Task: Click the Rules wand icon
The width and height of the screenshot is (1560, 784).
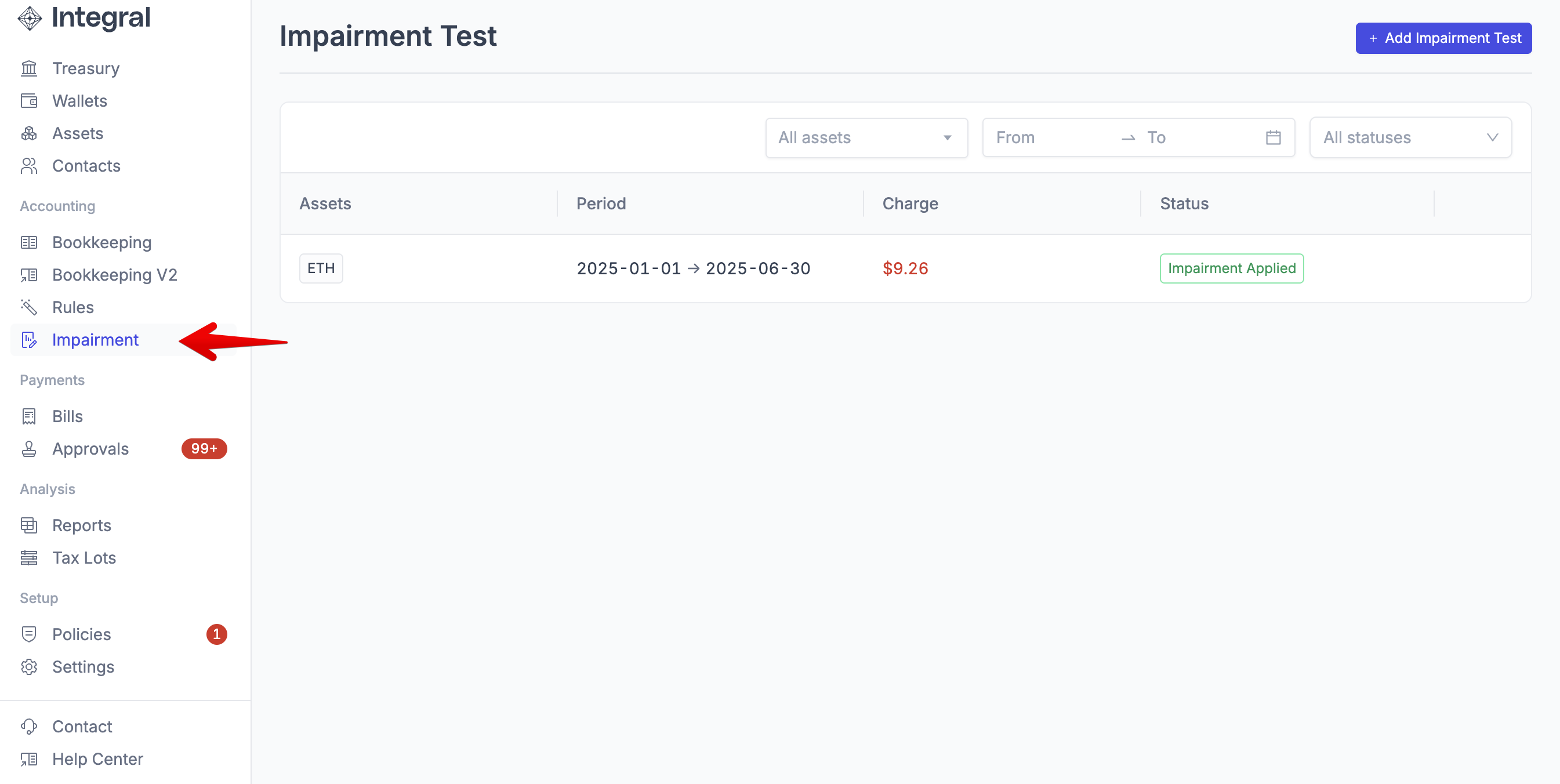Action: 28,307
